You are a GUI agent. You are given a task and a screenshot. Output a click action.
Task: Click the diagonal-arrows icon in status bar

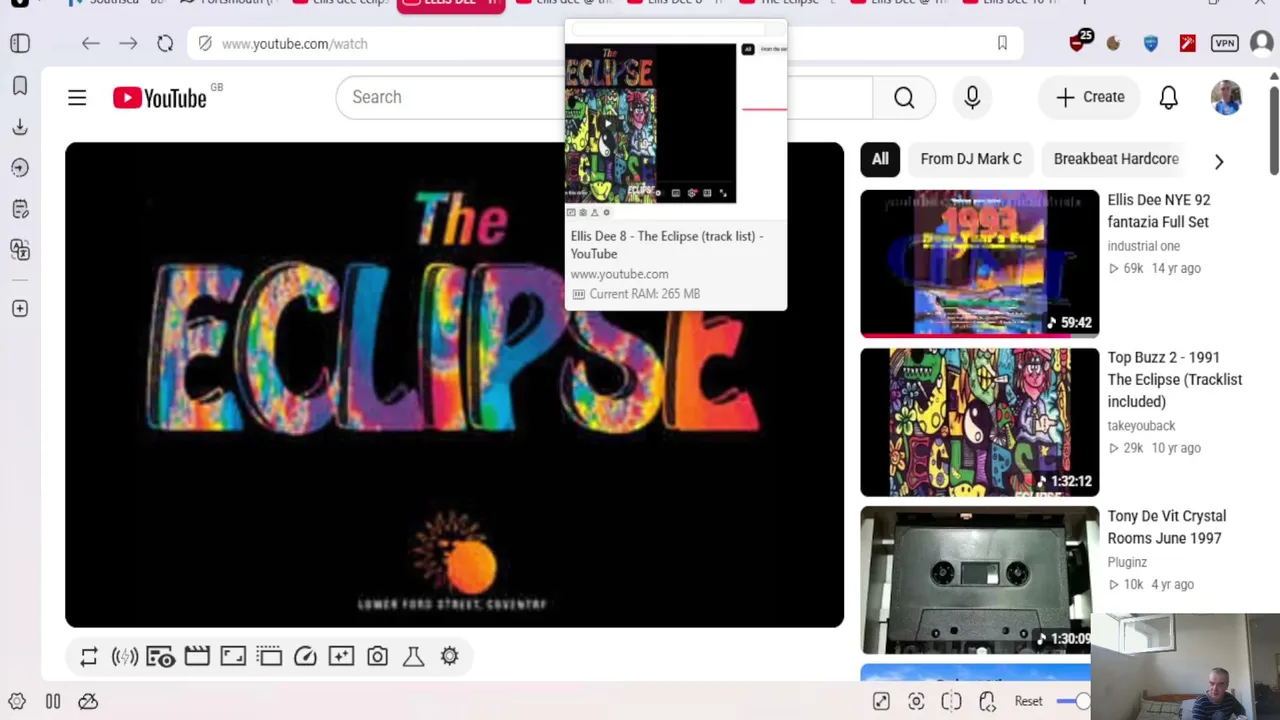click(881, 701)
